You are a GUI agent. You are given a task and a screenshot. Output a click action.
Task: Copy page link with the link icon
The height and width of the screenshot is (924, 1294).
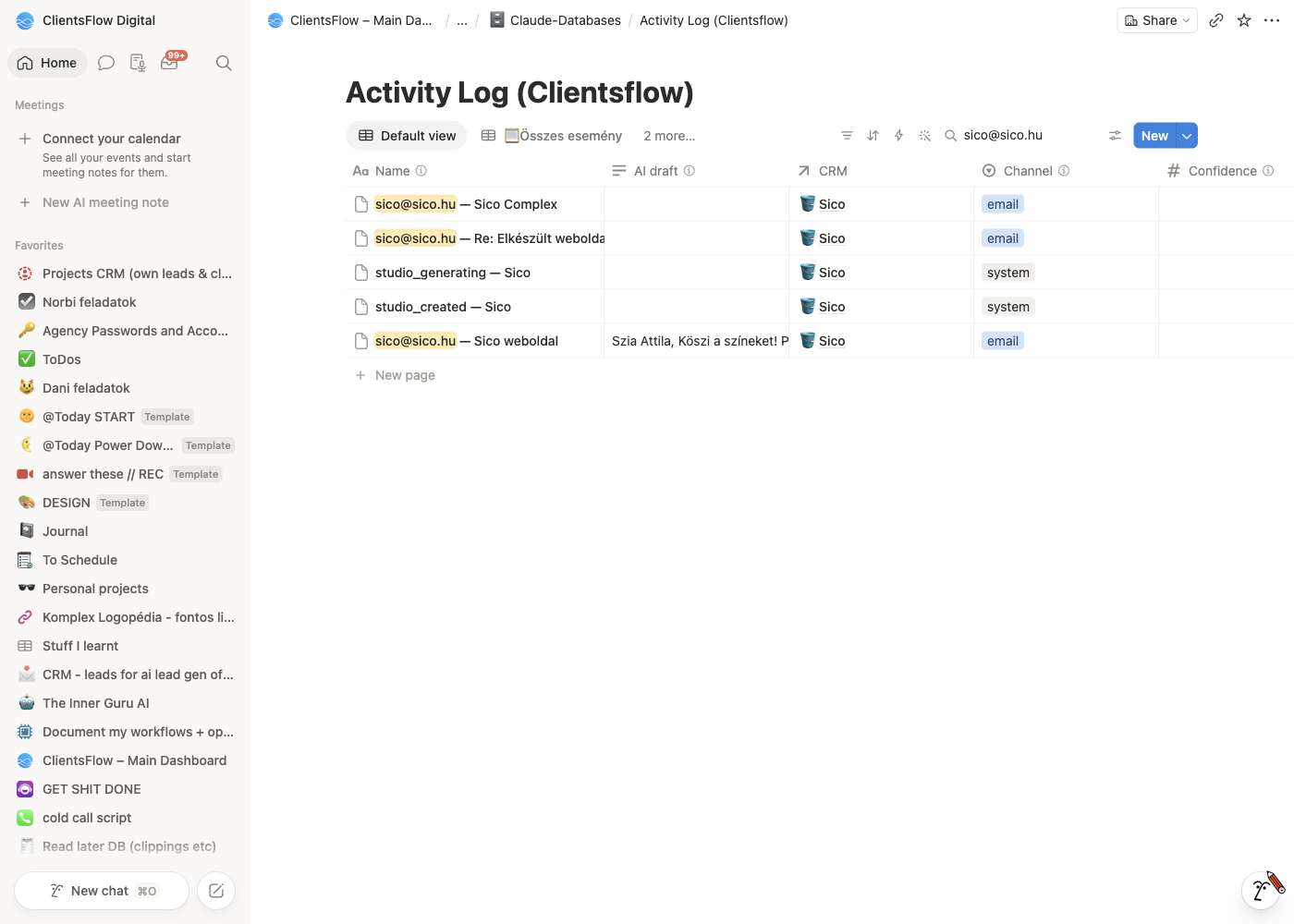tap(1216, 20)
